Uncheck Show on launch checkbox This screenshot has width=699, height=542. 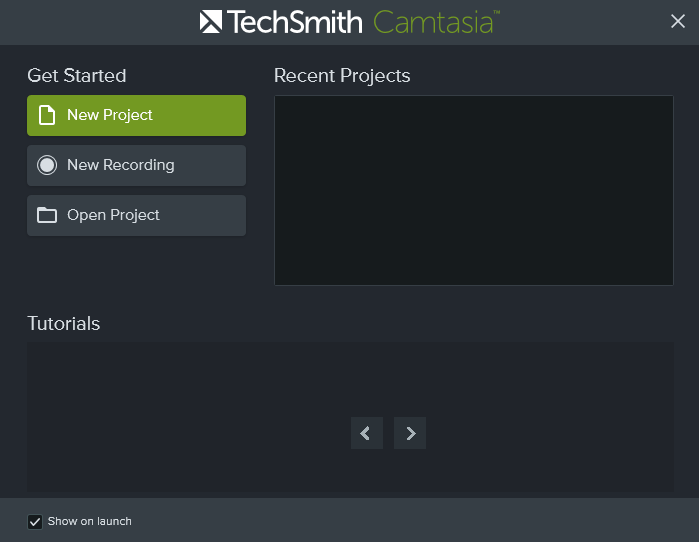[35, 521]
